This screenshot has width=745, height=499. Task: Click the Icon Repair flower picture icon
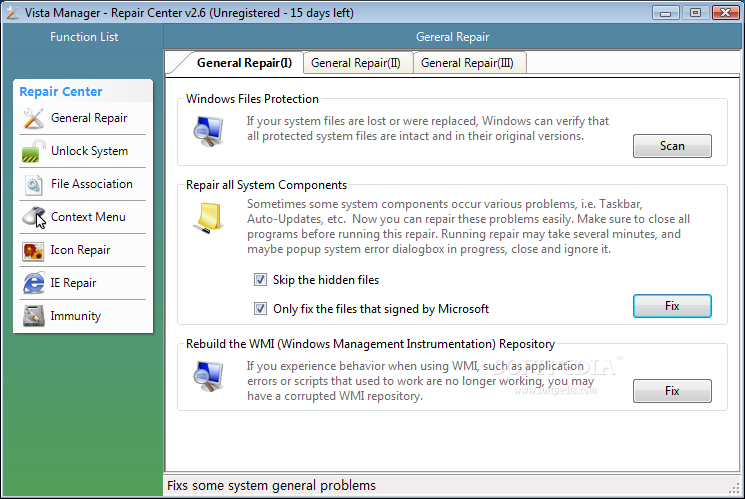(x=33, y=250)
